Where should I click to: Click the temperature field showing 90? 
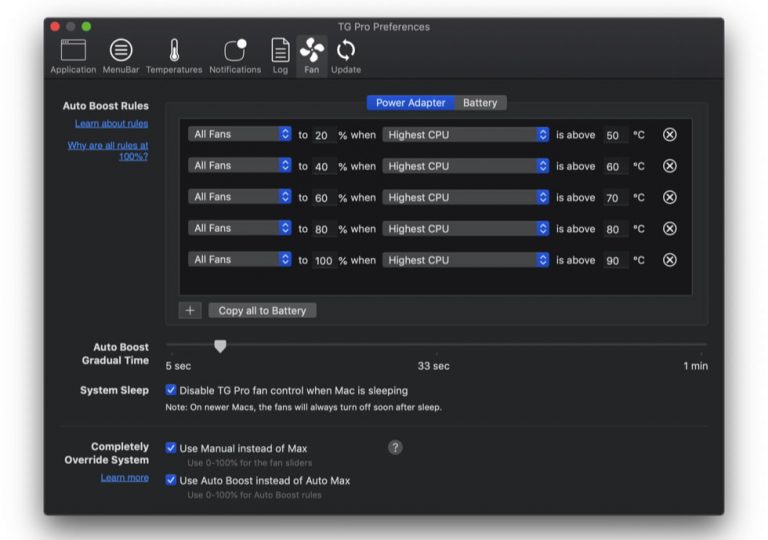coord(615,261)
